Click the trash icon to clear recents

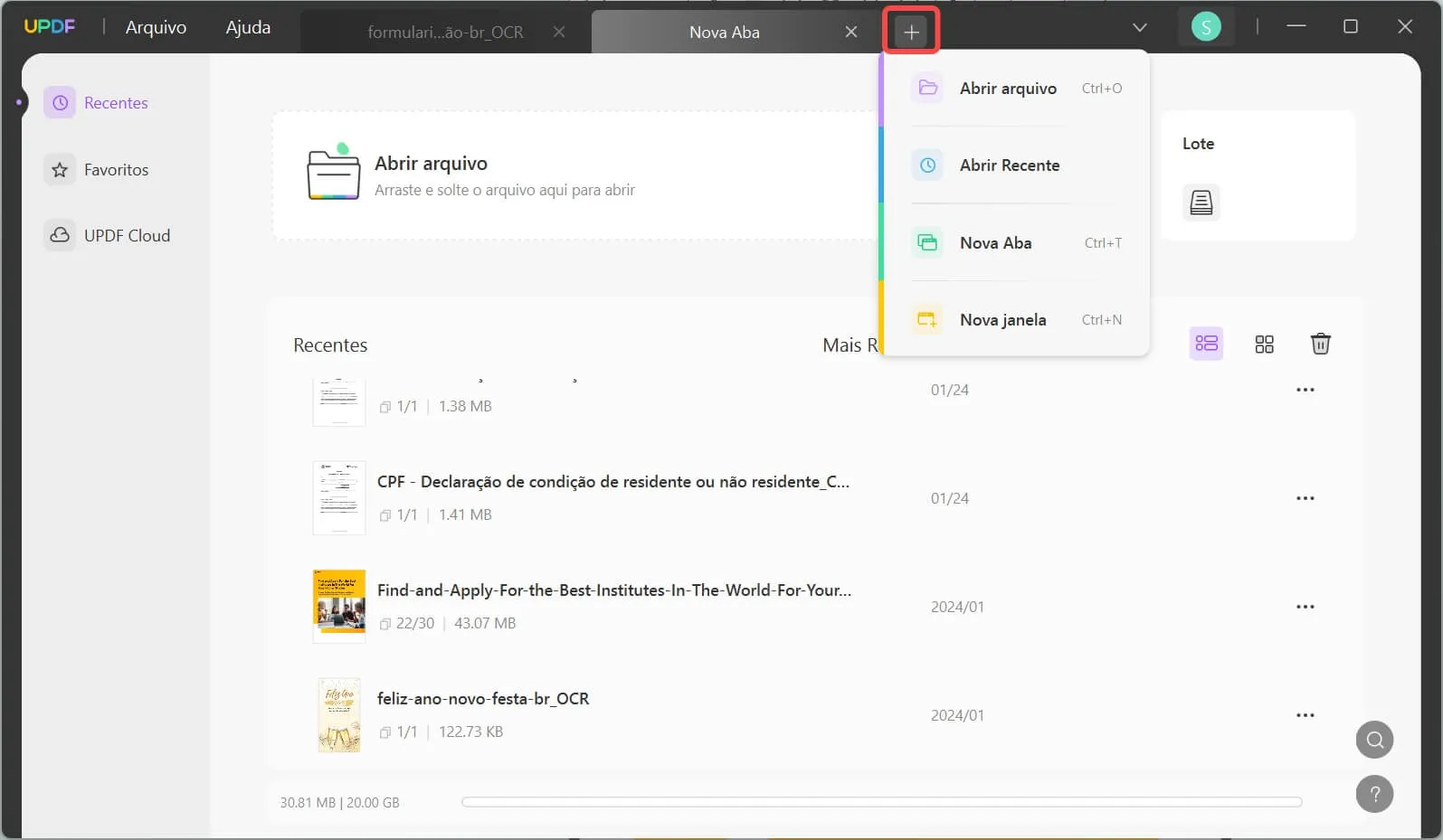(x=1320, y=344)
